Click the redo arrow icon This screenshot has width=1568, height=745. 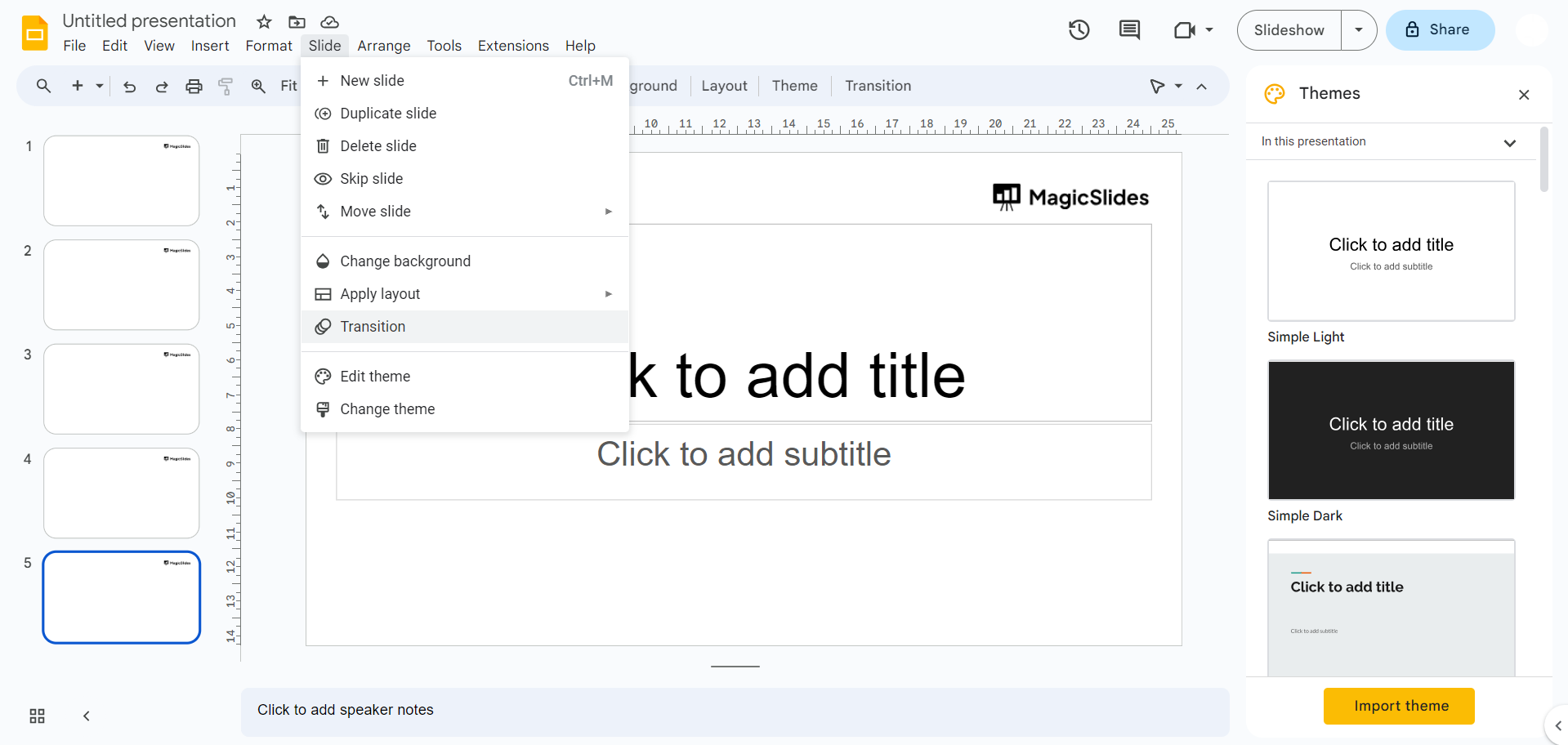(x=162, y=87)
